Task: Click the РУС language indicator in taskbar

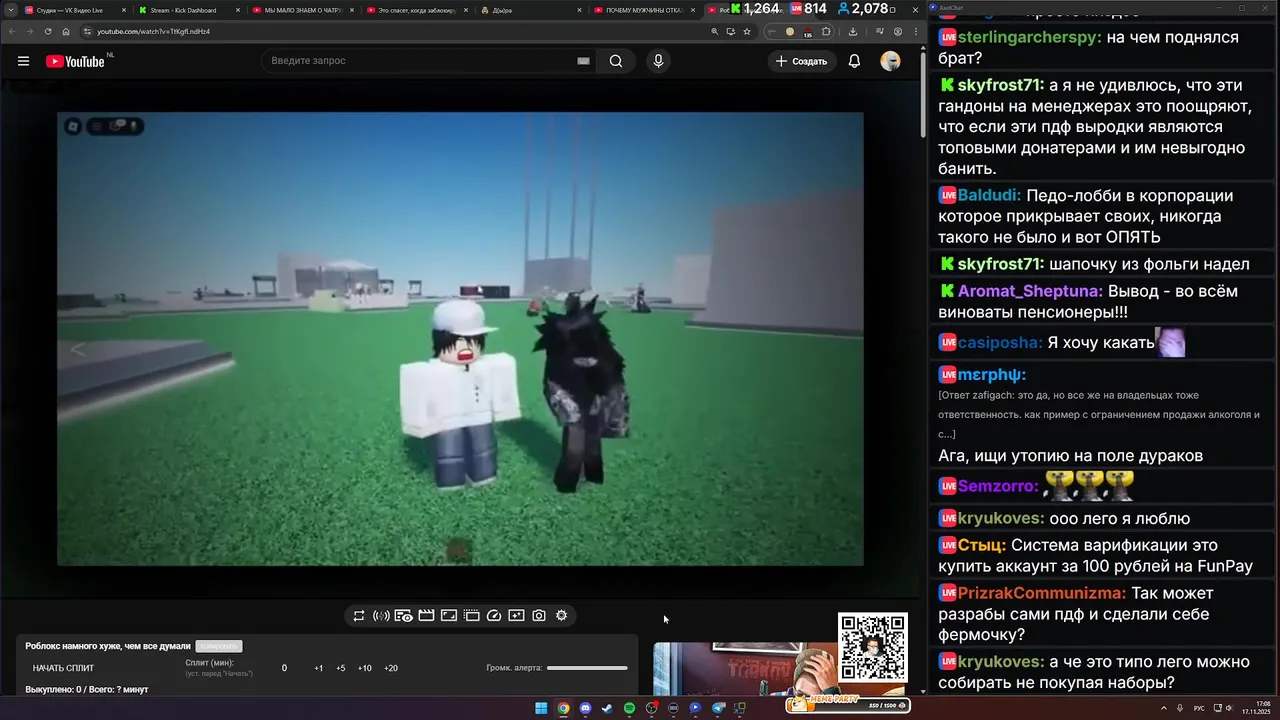Action: 1199,708
